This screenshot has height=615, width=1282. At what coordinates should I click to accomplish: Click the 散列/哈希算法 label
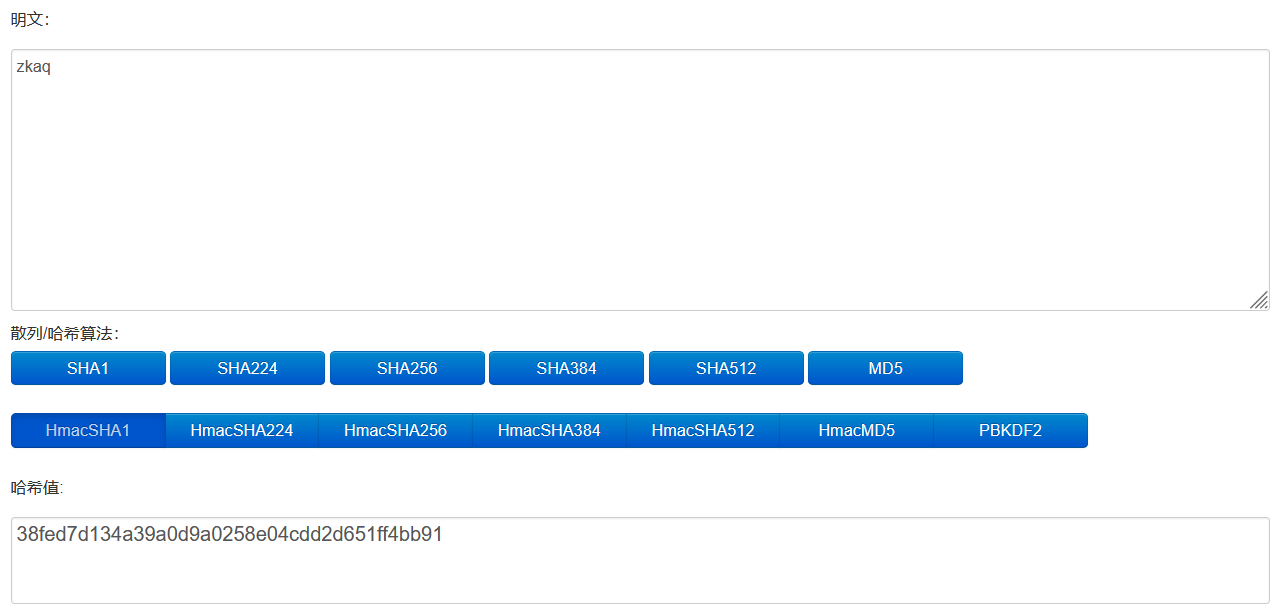tap(65, 333)
